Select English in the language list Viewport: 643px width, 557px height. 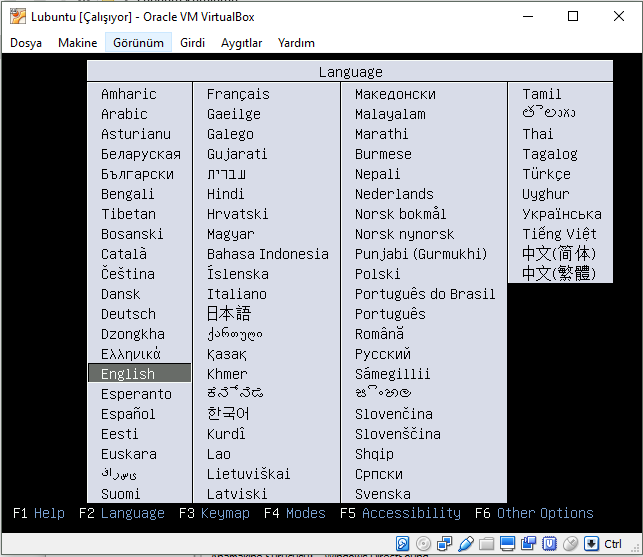click(128, 374)
